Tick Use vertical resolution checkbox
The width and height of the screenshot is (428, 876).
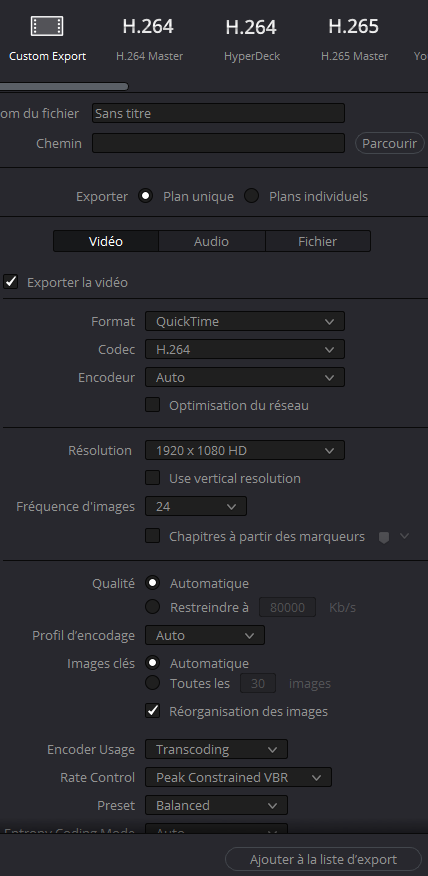153,478
